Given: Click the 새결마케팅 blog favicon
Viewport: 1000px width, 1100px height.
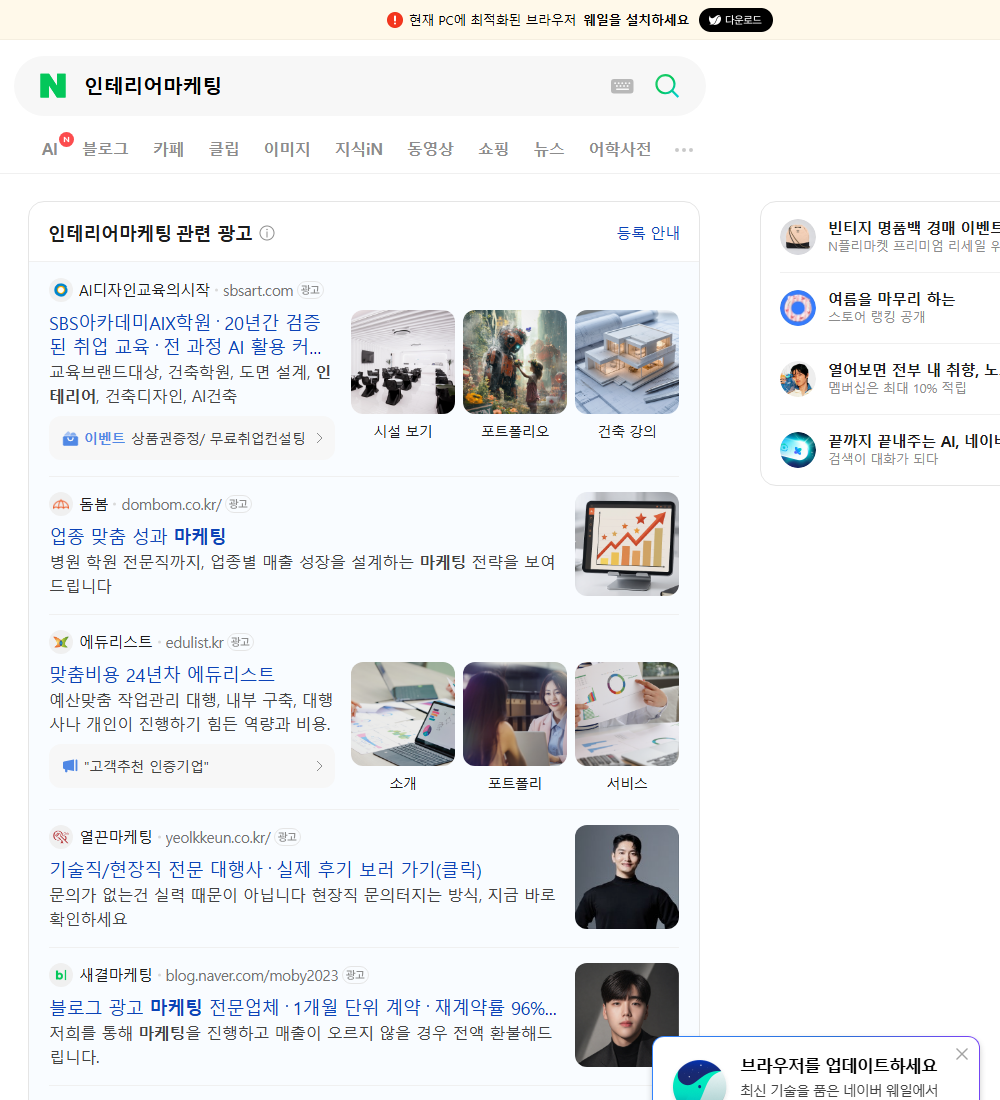Looking at the screenshot, I should (x=61, y=975).
